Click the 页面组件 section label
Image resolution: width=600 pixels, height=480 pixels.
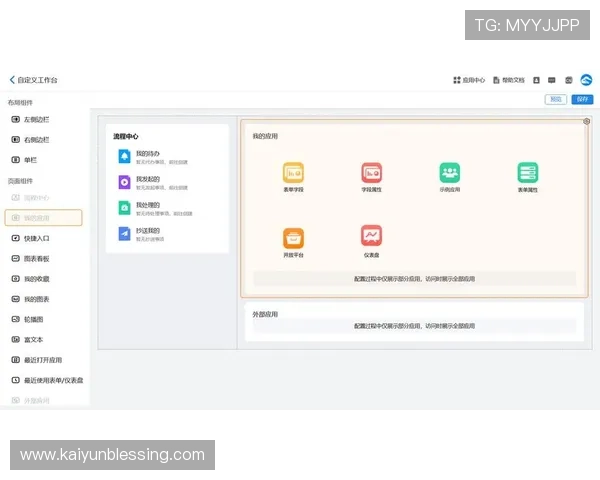(x=20, y=181)
